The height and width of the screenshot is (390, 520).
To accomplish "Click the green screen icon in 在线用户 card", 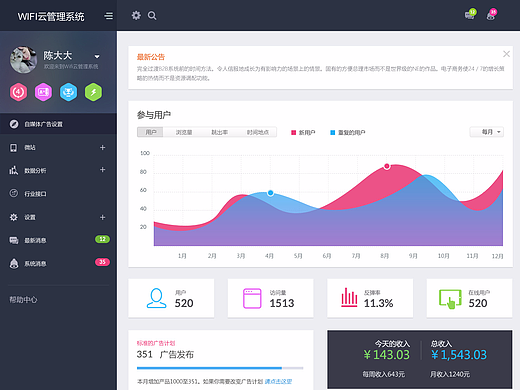I will (450, 299).
